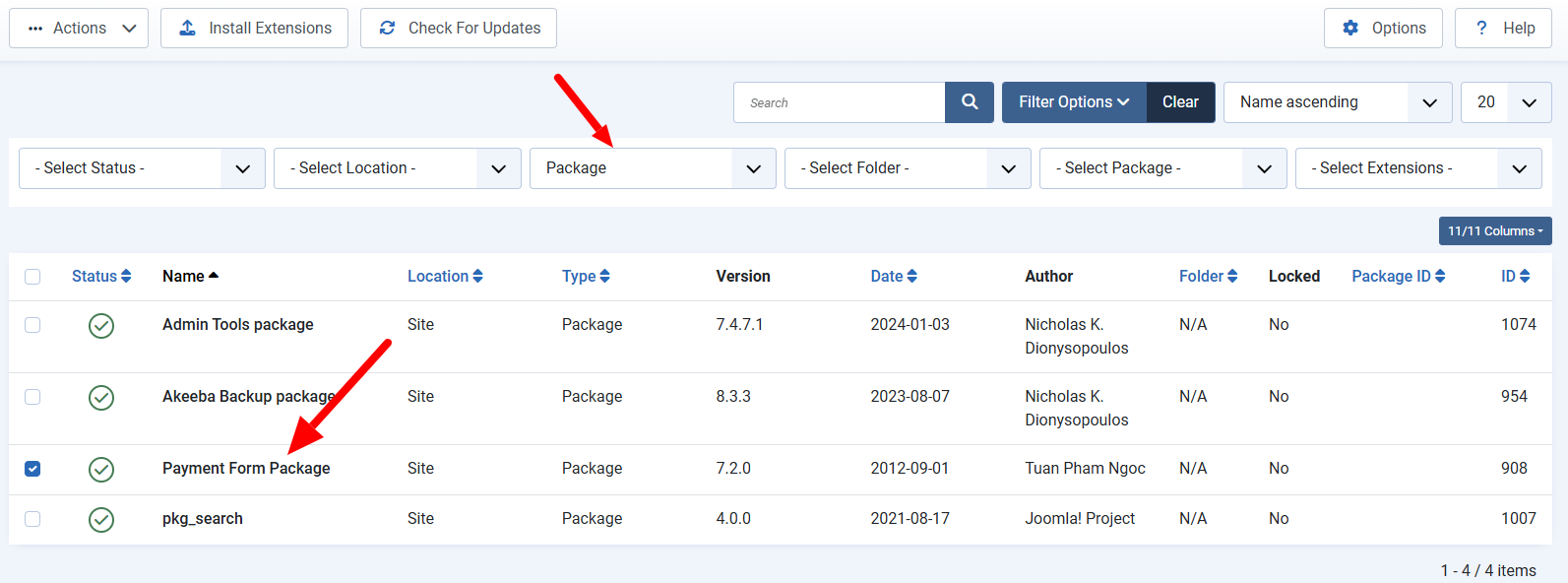This screenshot has width=1568, height=583.
Task: Click the Payment Form Package name
Action: tap(246, 469)
